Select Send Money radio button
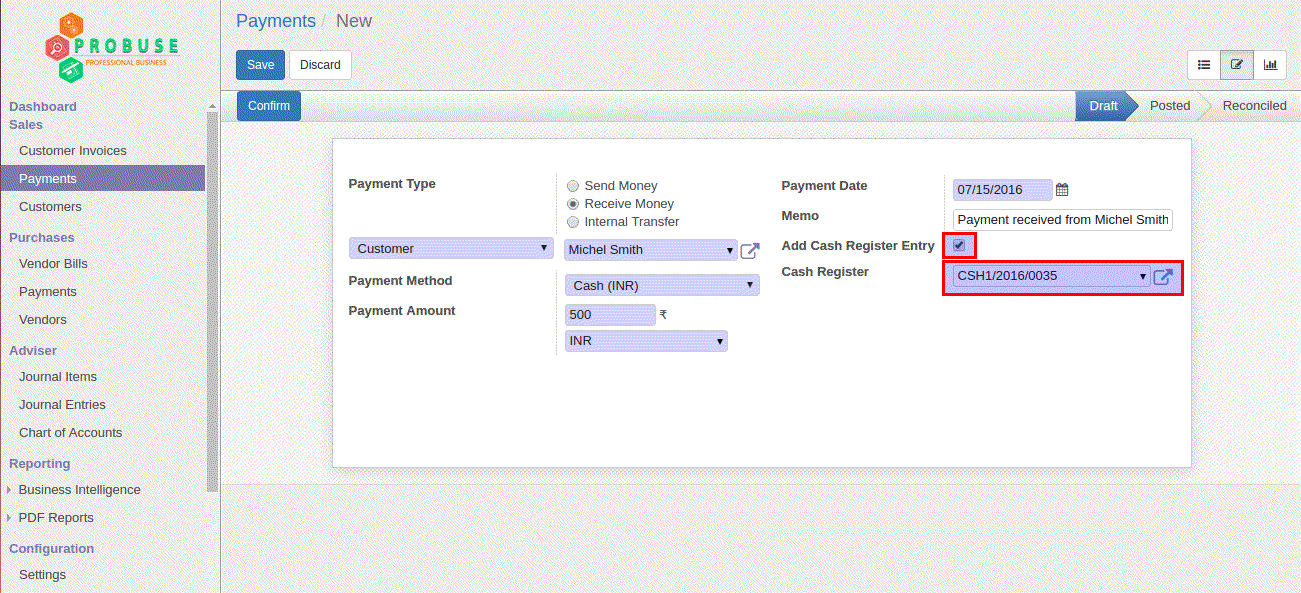 (573, 186)
